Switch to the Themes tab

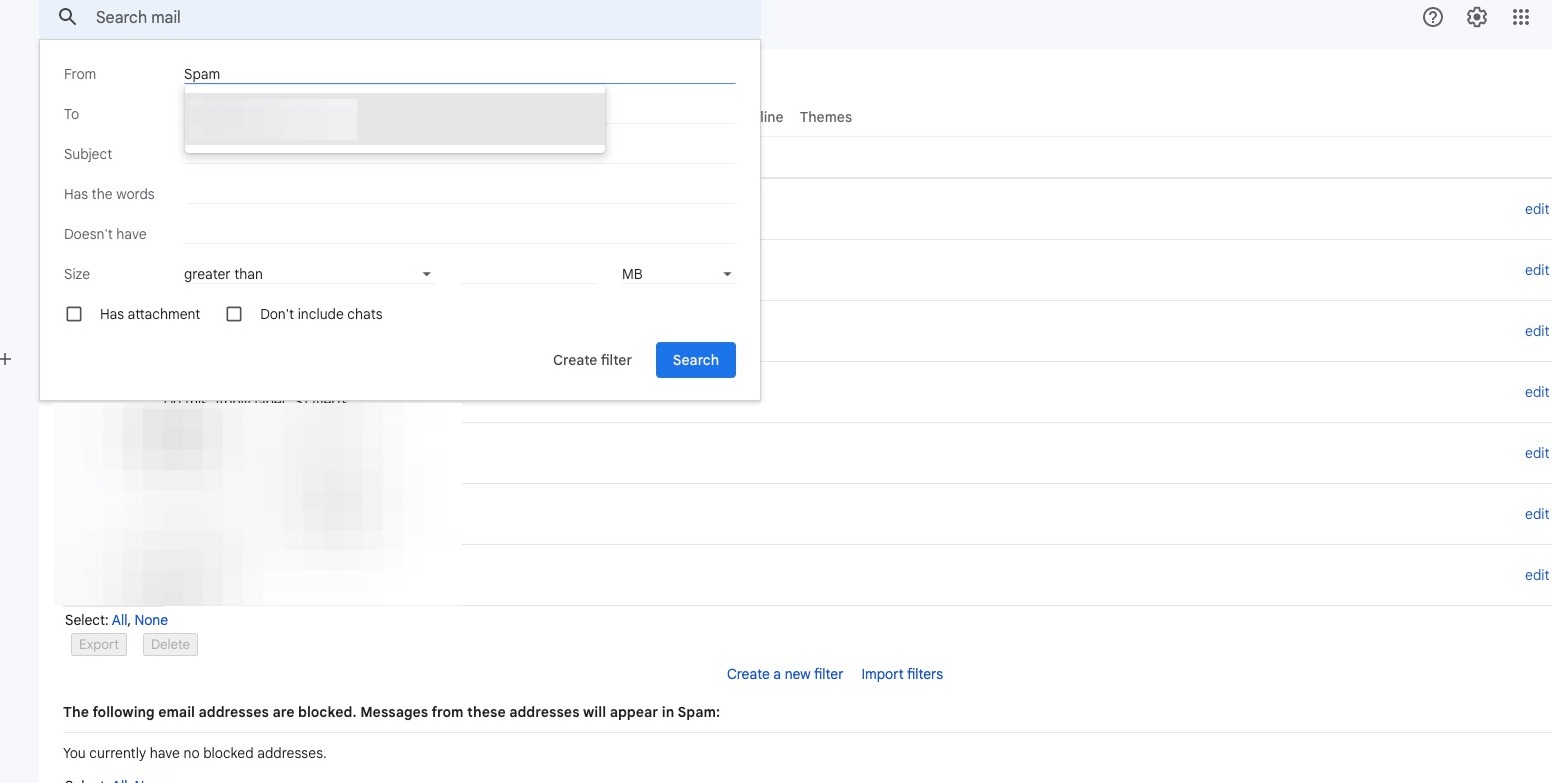click(x=825, y=117)
